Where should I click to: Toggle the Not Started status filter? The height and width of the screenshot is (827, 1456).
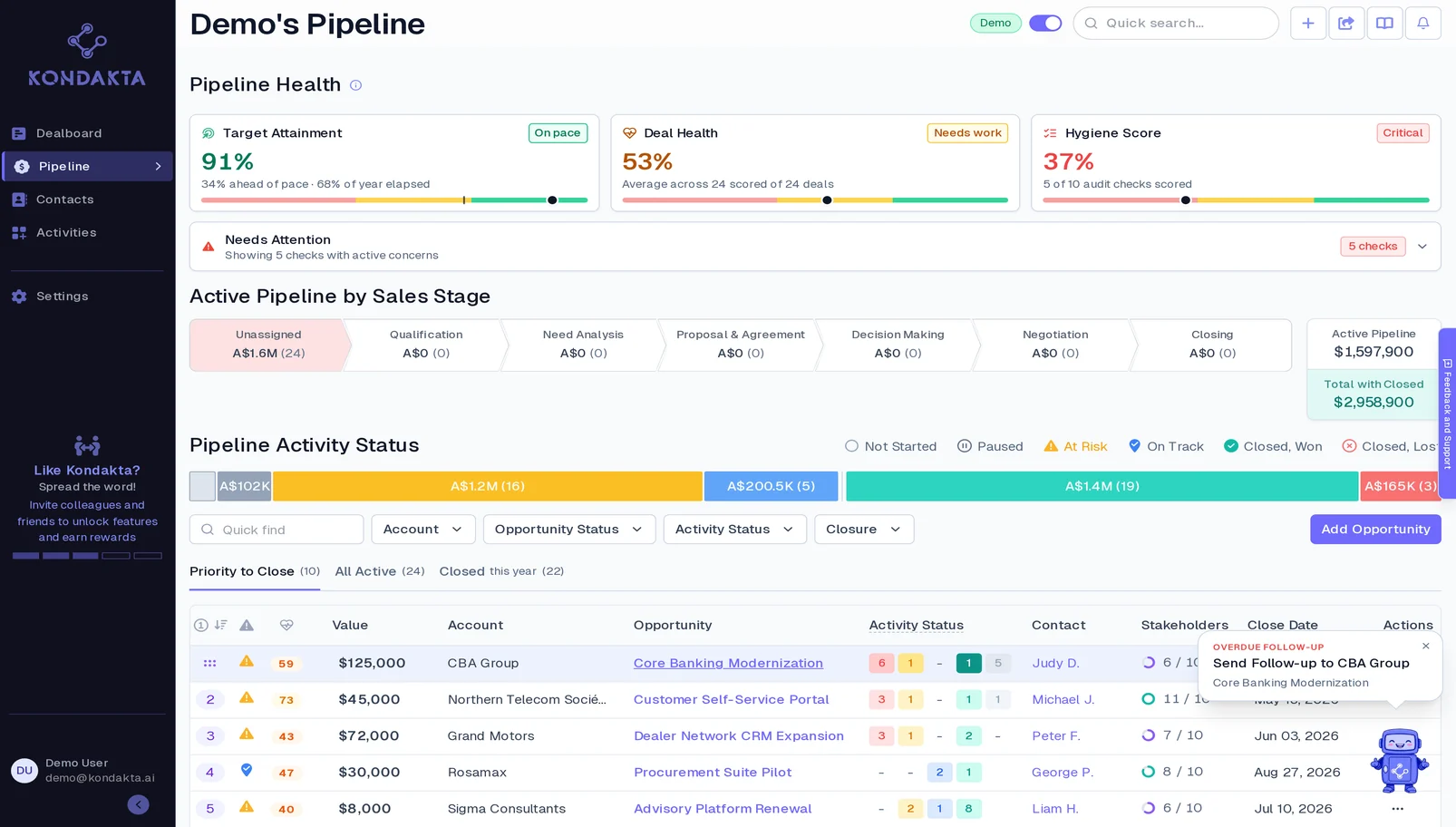890,446
